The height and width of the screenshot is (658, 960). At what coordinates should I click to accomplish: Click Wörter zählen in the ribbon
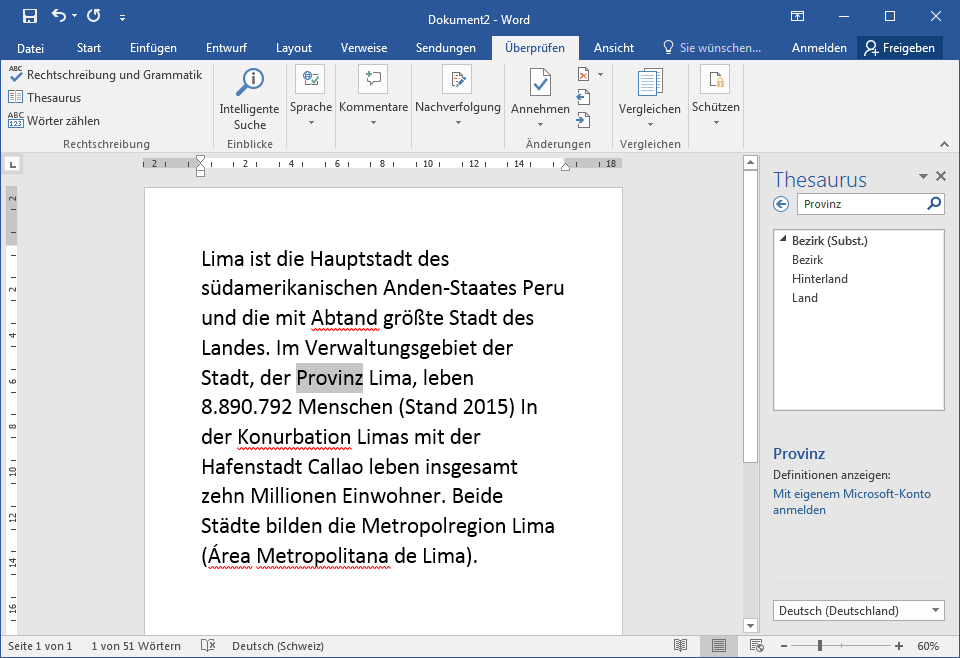tap(54, 121)
